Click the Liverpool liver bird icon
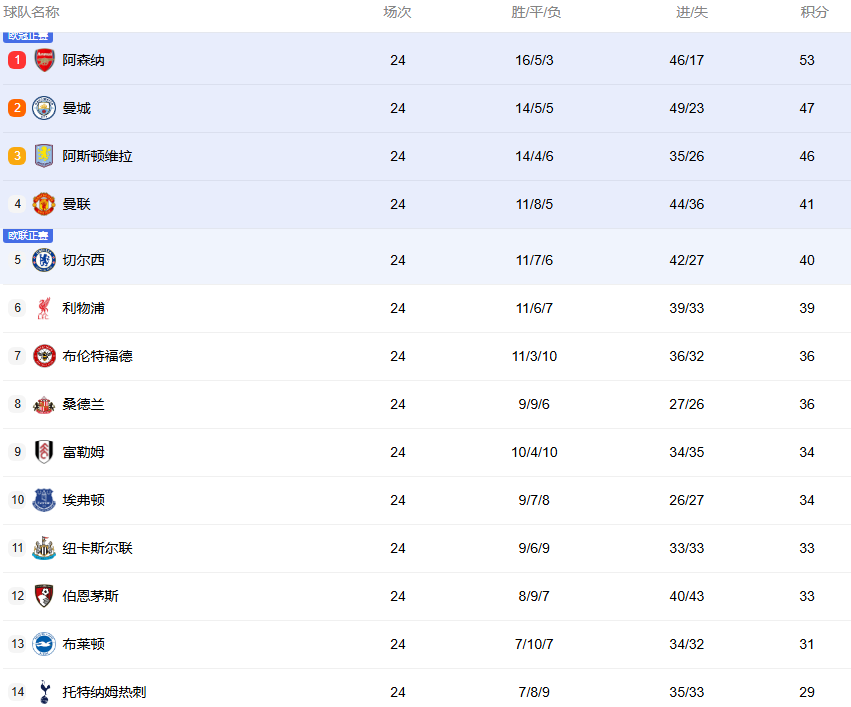This screenshot has height=707, width=851. click(43, 308)
